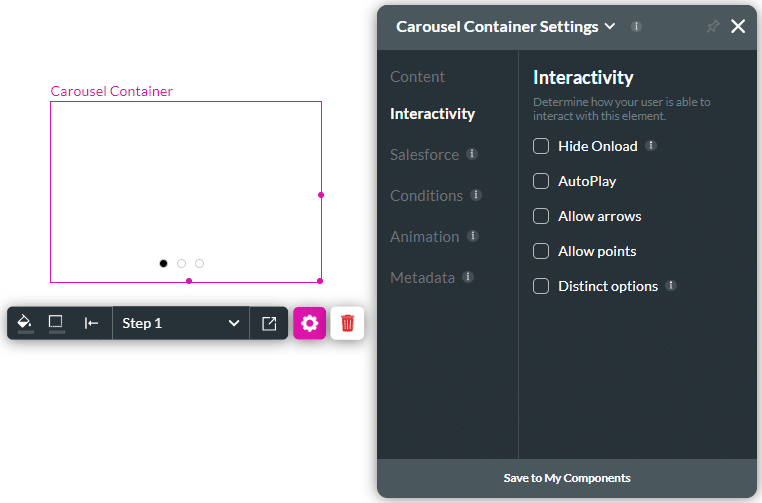Screen dimensions: 762x503
Task: Check the Allow arrows option
Action: coord(541,216)
